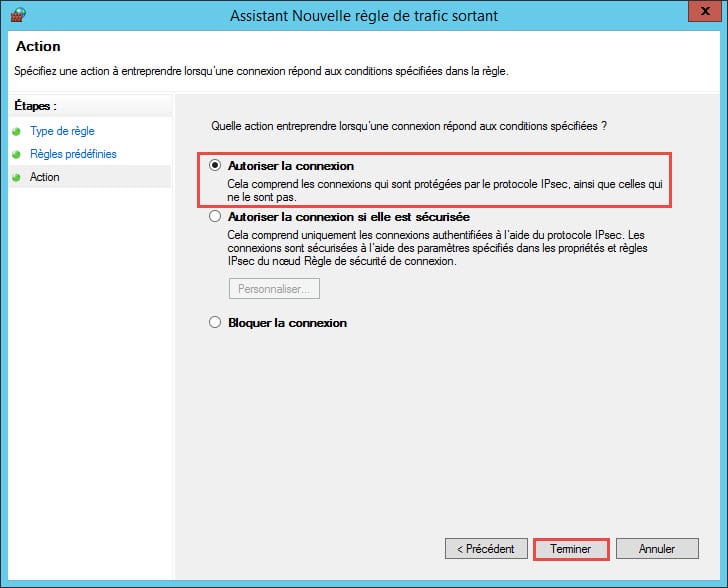Click the Quelle action entreprendre question text

(x=410, y=126)
